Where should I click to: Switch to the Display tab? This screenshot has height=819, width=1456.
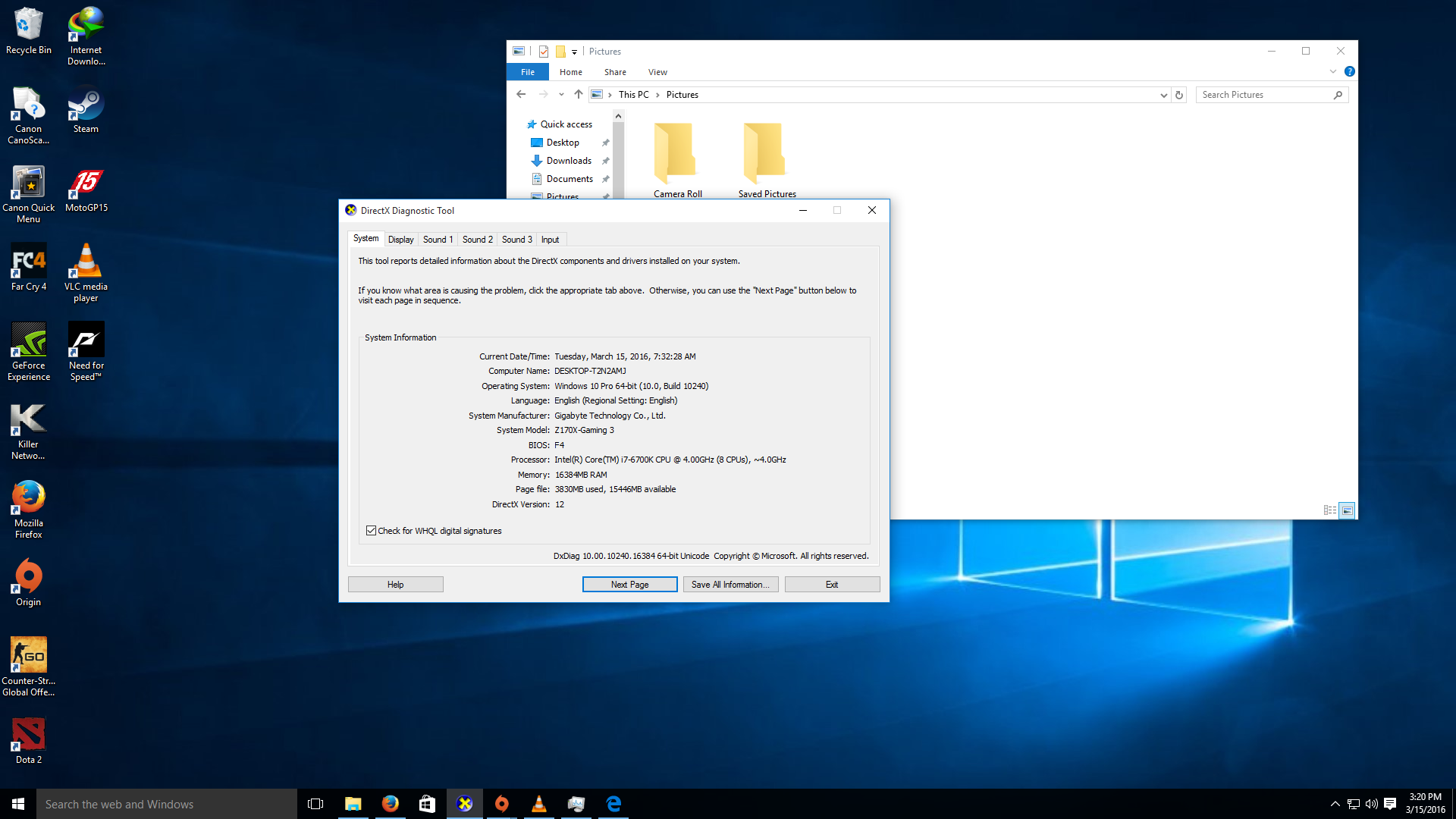(x=400, y=240)
